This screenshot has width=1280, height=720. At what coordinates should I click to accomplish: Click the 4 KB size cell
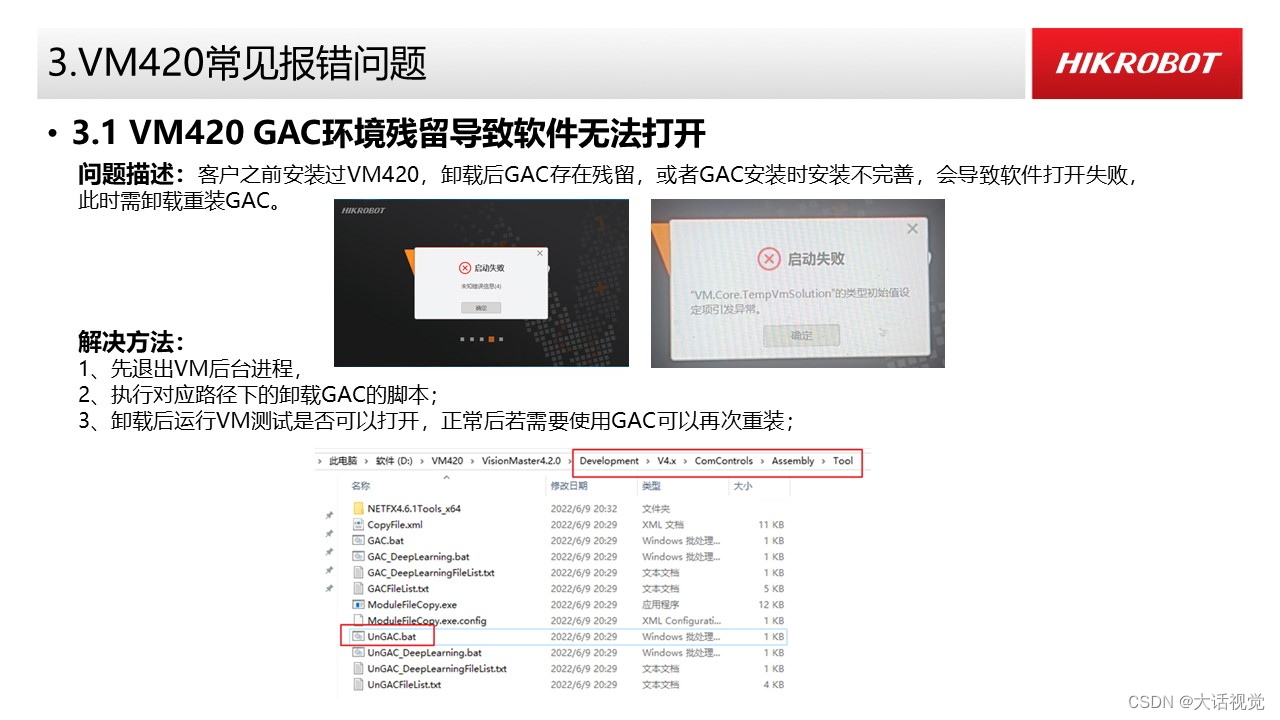coord(774,685)
